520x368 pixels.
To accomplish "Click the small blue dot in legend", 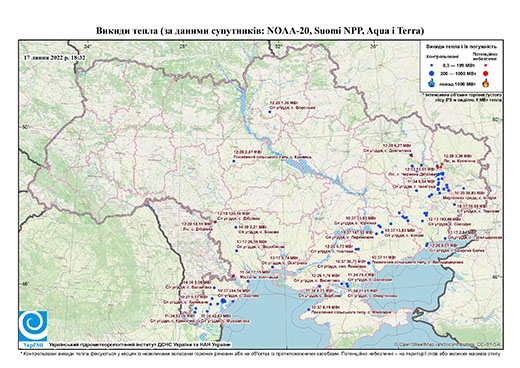I will [432, 66].
